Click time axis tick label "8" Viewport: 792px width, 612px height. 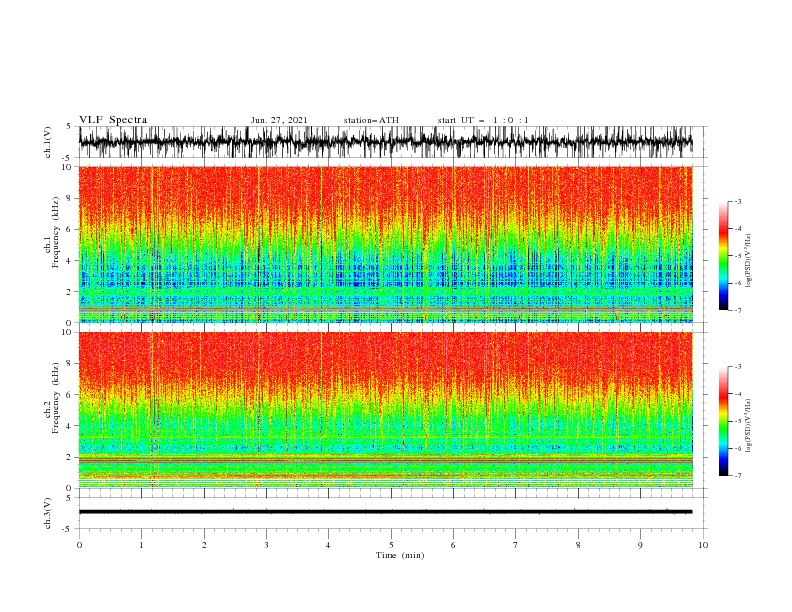(578, 545)
